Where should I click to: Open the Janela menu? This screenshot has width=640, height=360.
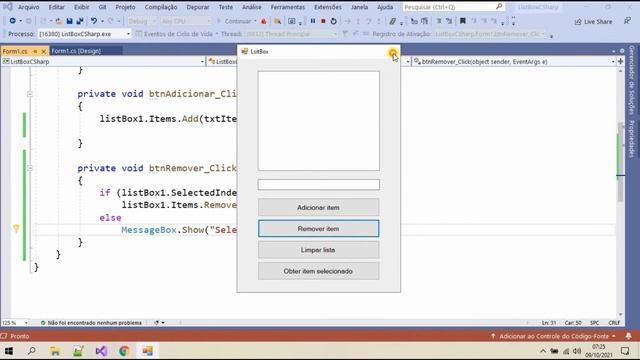[x=359, y=7]
